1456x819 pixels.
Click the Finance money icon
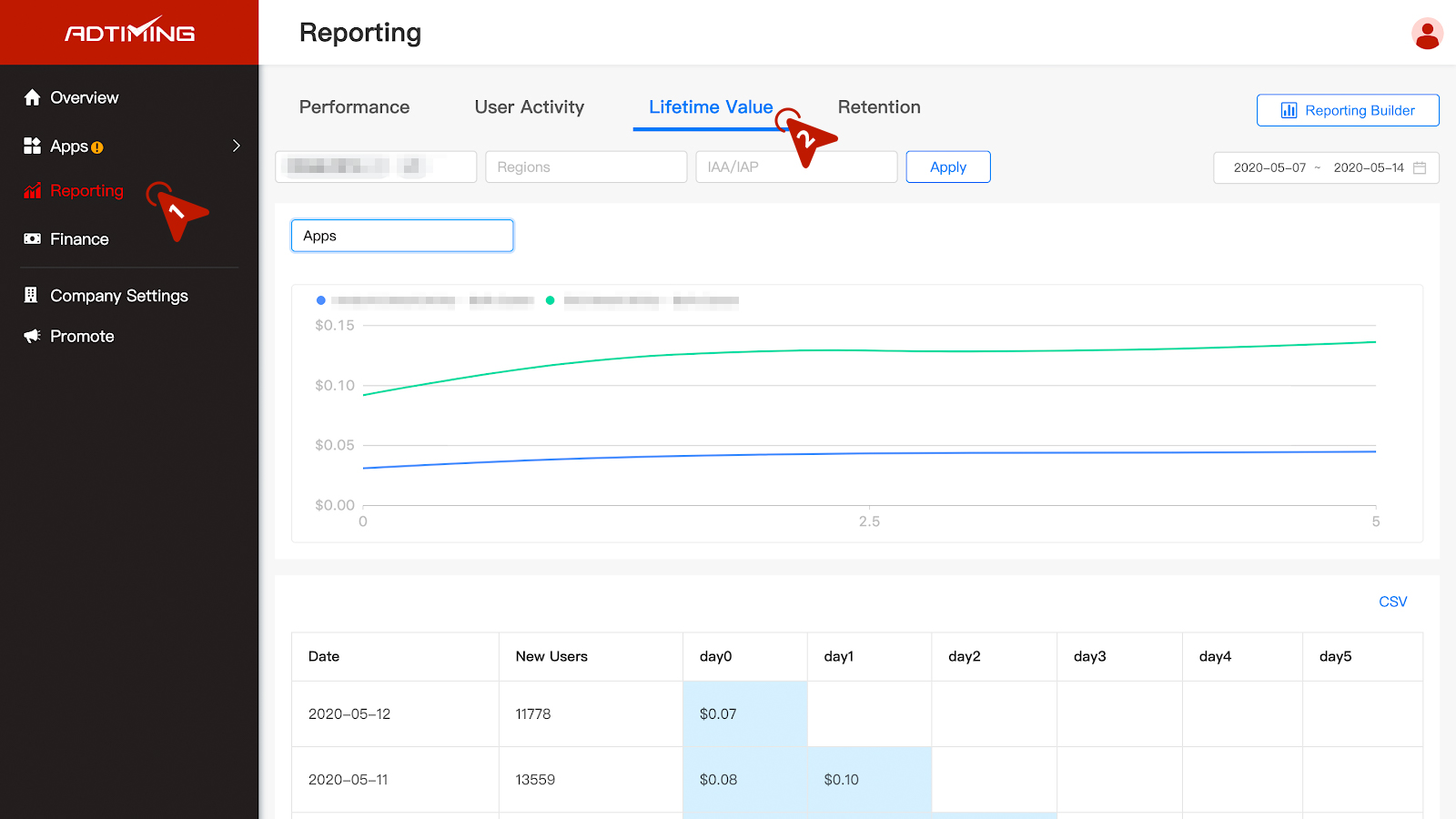33,238
